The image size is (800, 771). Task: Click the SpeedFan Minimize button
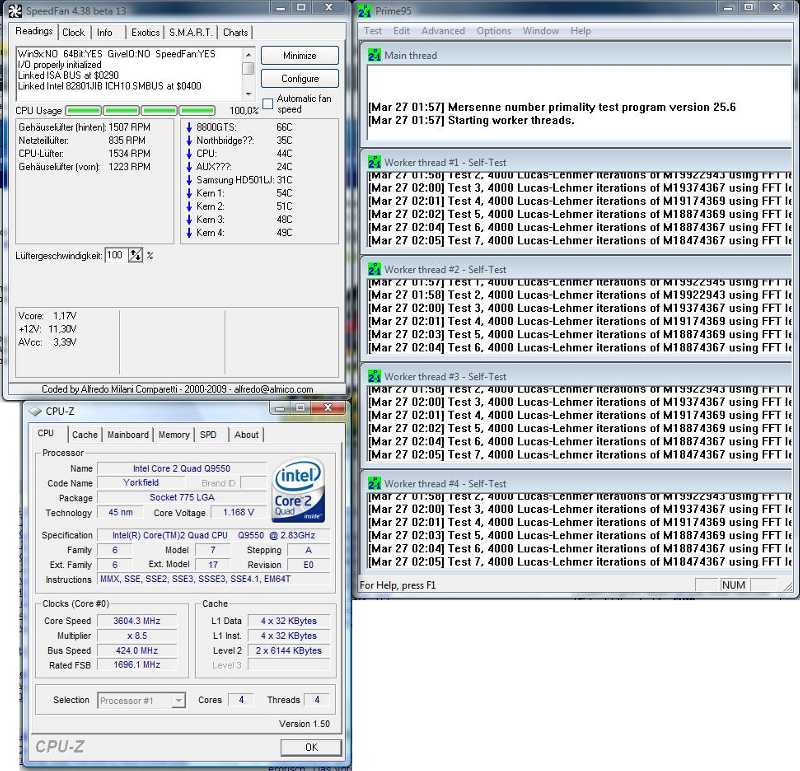point(300,56)
